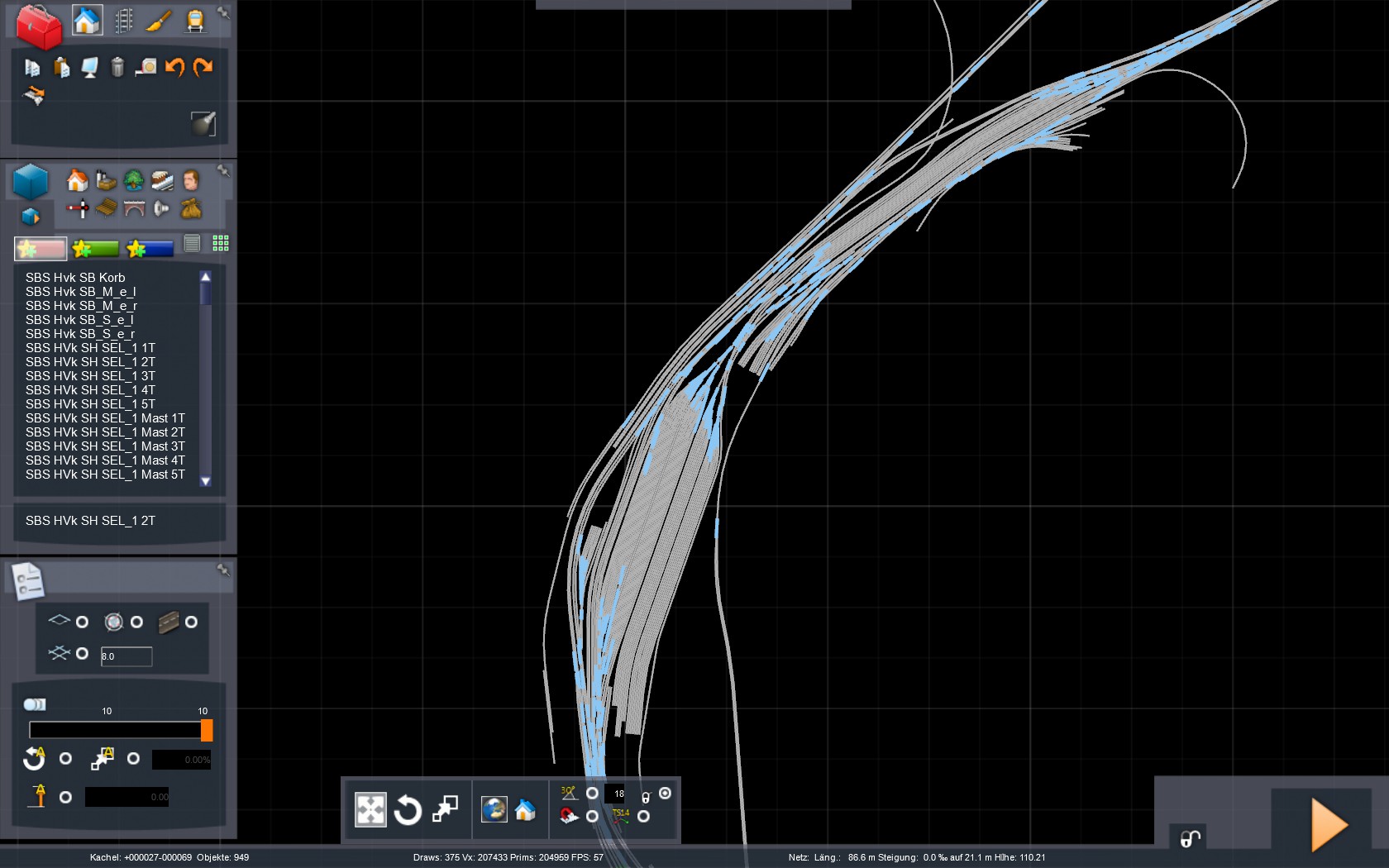This screenshot has height=868, width=1389.
Task: Select the track (linear objects) tool
Action: pos(123,21)
